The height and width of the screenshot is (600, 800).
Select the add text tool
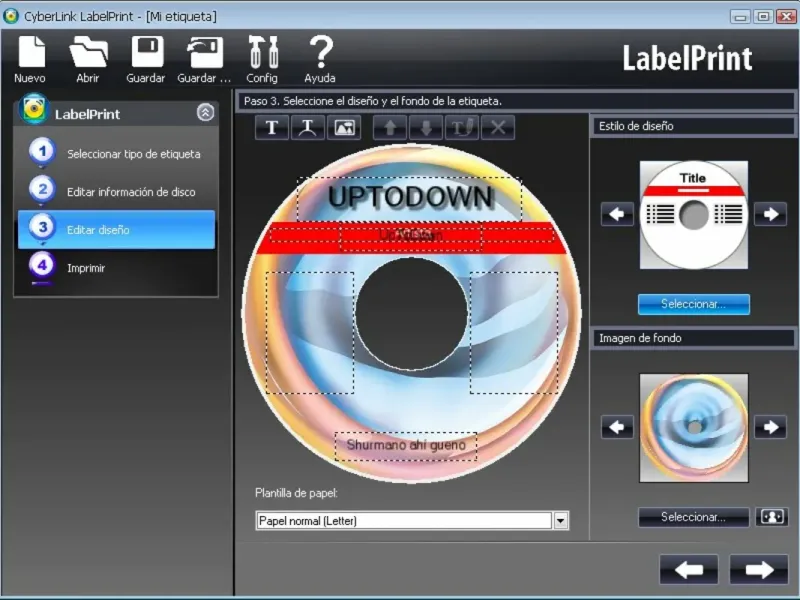pos(271,128)
